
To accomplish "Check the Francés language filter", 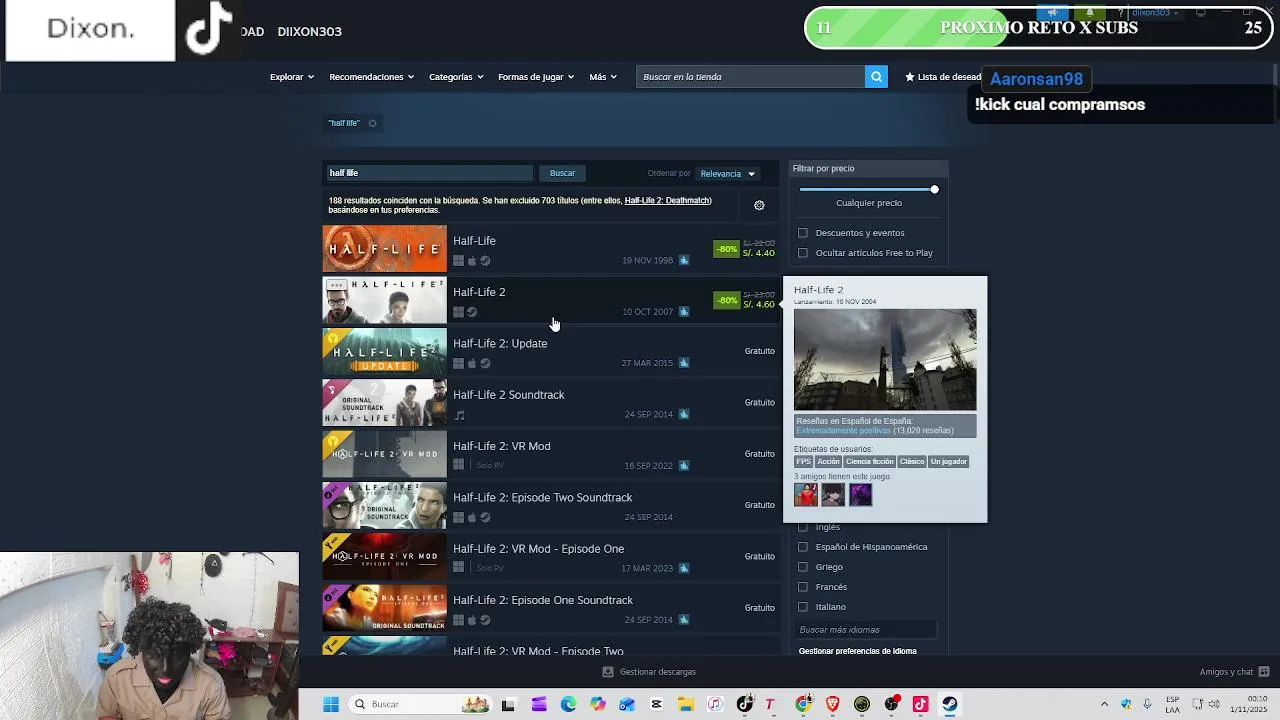I will tap(802, 587).
